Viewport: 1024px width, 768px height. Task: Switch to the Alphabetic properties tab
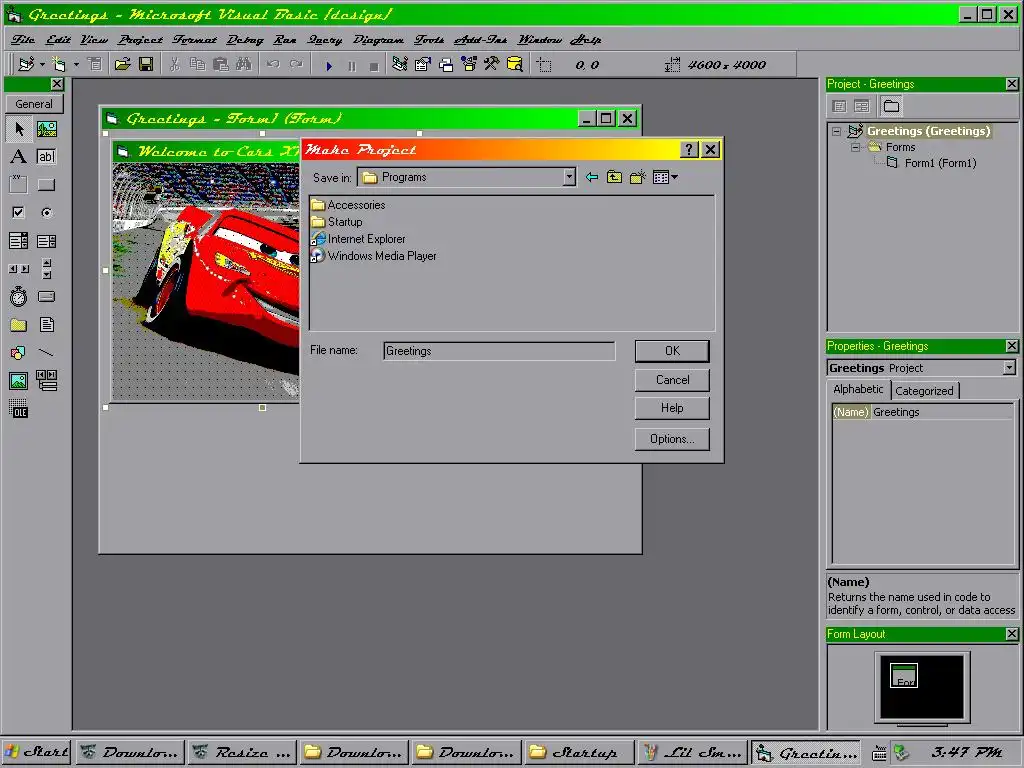[x=858, y=389]
